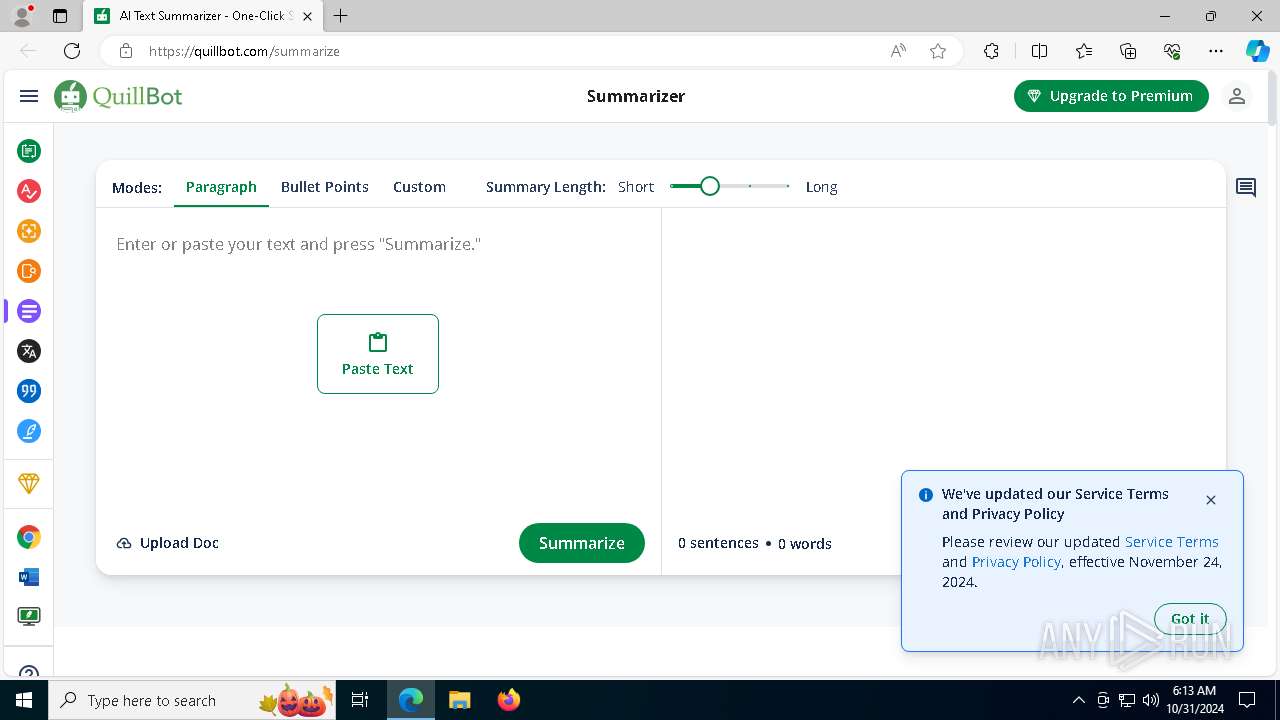The height and width of the screenshot is (720, 1280).
Task: Select the purple Summarizer sidebar icon
Action: 29,311
